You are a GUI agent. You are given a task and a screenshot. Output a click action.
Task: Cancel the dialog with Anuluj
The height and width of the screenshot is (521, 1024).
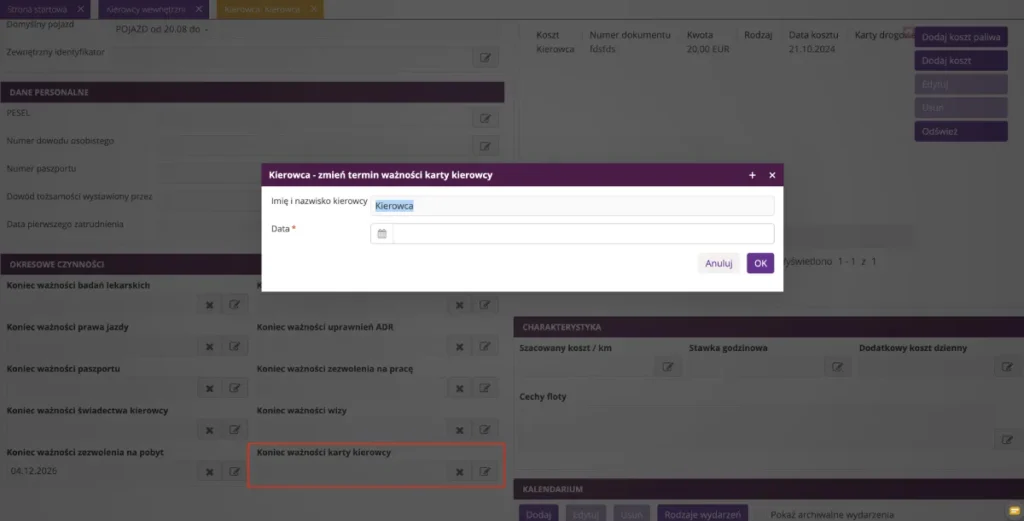point(718,263)
